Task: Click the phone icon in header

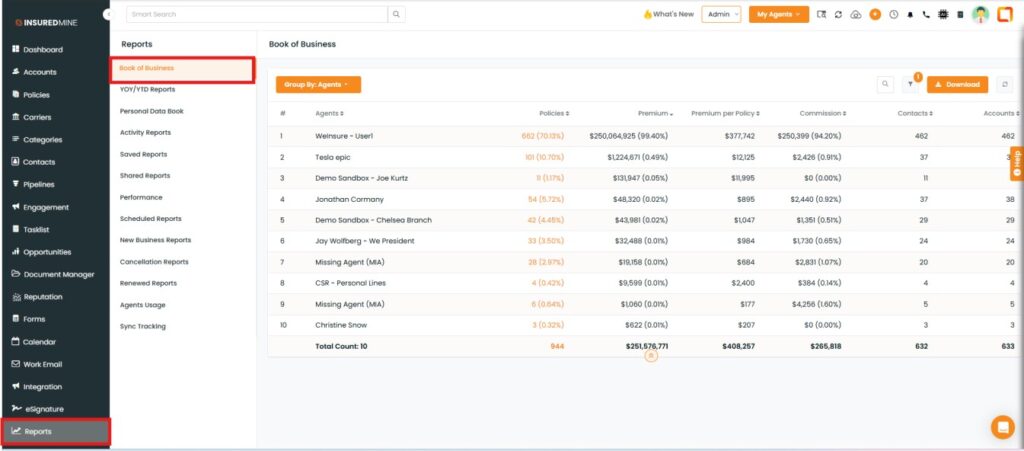Action: coord(925,15)
